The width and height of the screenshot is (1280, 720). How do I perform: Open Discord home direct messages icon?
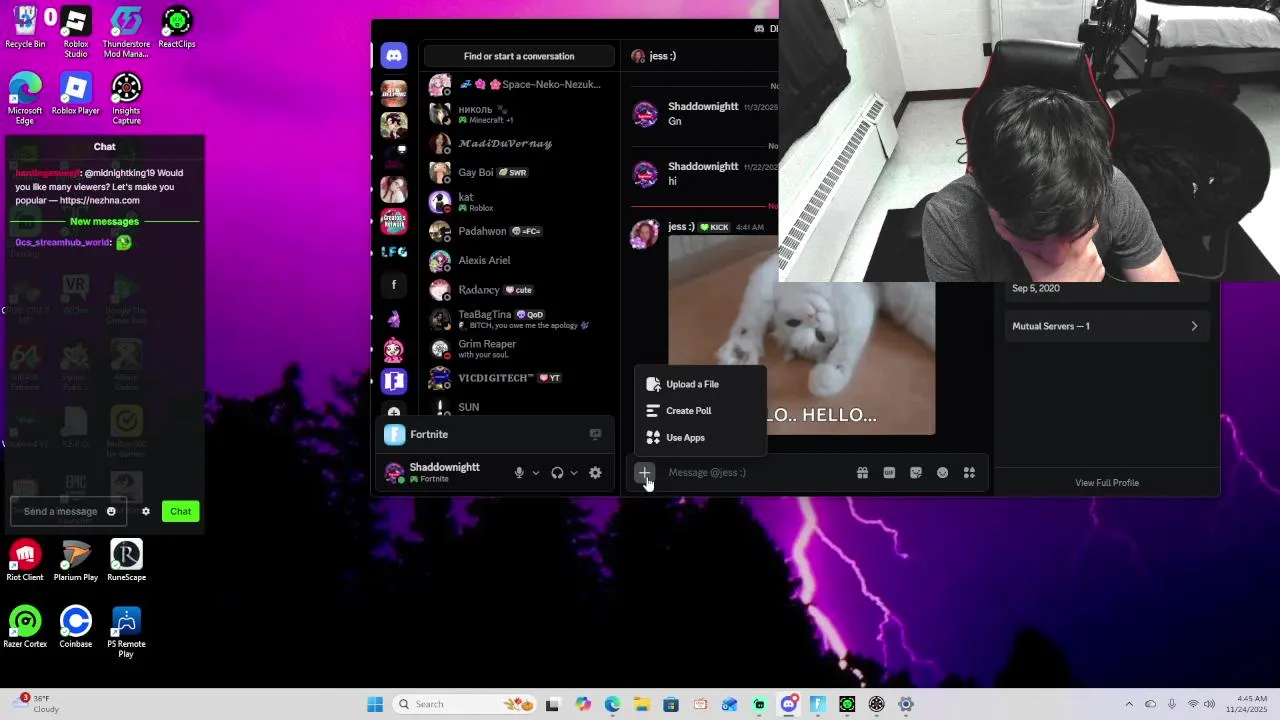click(x=394, y=56)
